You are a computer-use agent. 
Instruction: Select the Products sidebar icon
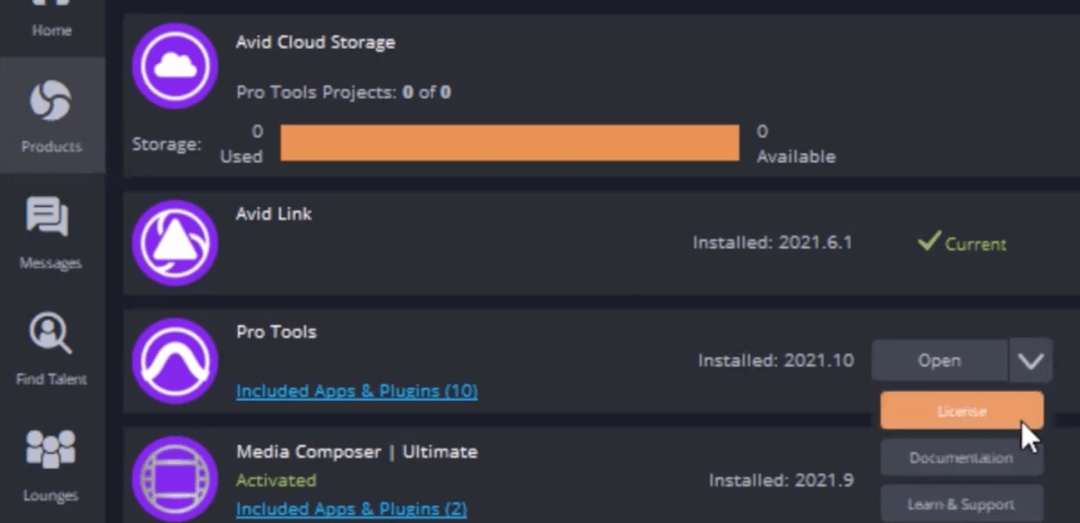[51, 115]
